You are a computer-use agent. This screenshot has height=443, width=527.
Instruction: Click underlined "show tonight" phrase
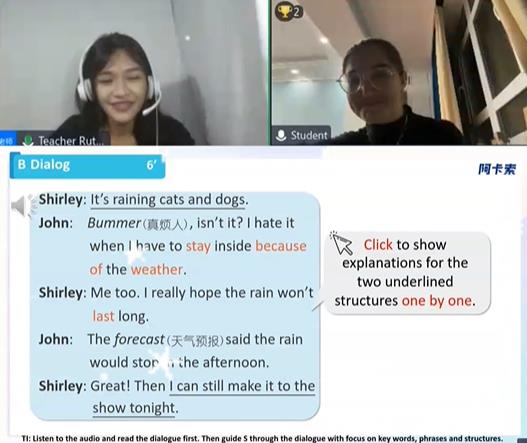tap(135, 408)
